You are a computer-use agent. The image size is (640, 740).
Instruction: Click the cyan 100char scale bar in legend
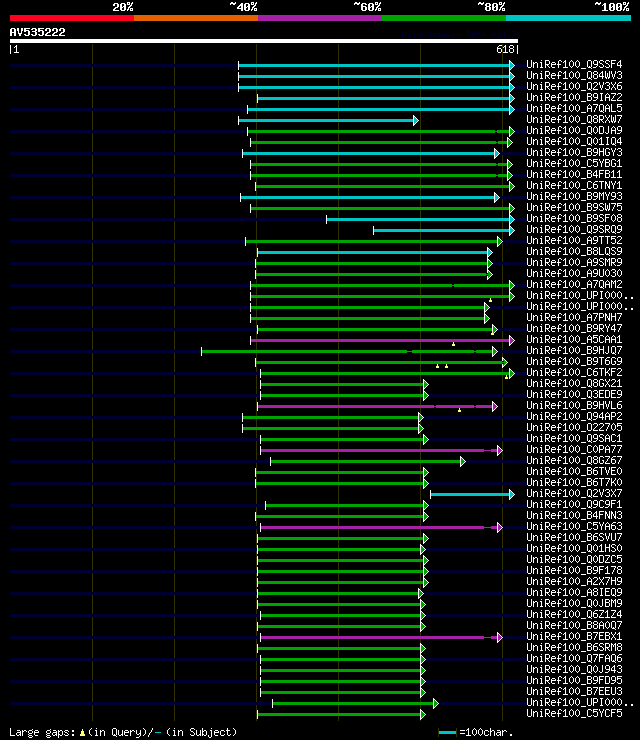pyautogui.click(x=447, y=733)
